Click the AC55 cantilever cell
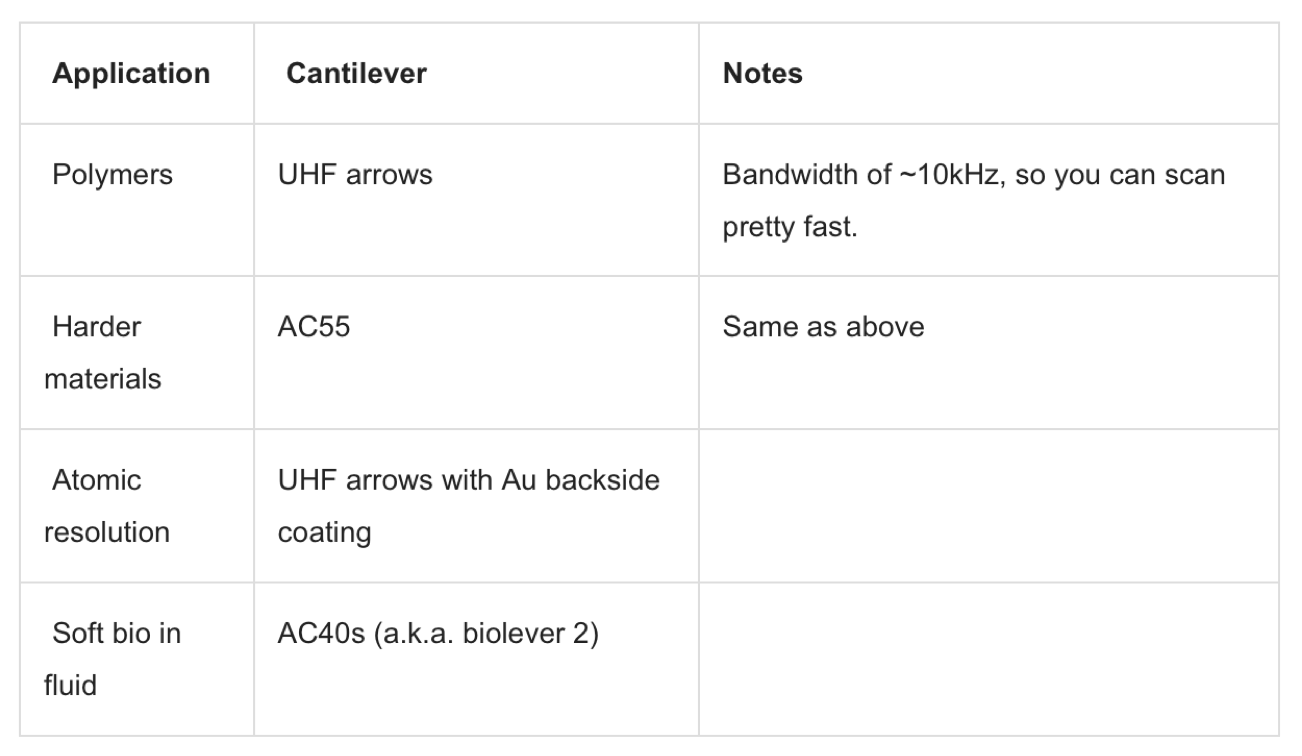Image resolution: width=1302 pixels, height=756 pixels. pyautogui.click(x=476, y=353)
